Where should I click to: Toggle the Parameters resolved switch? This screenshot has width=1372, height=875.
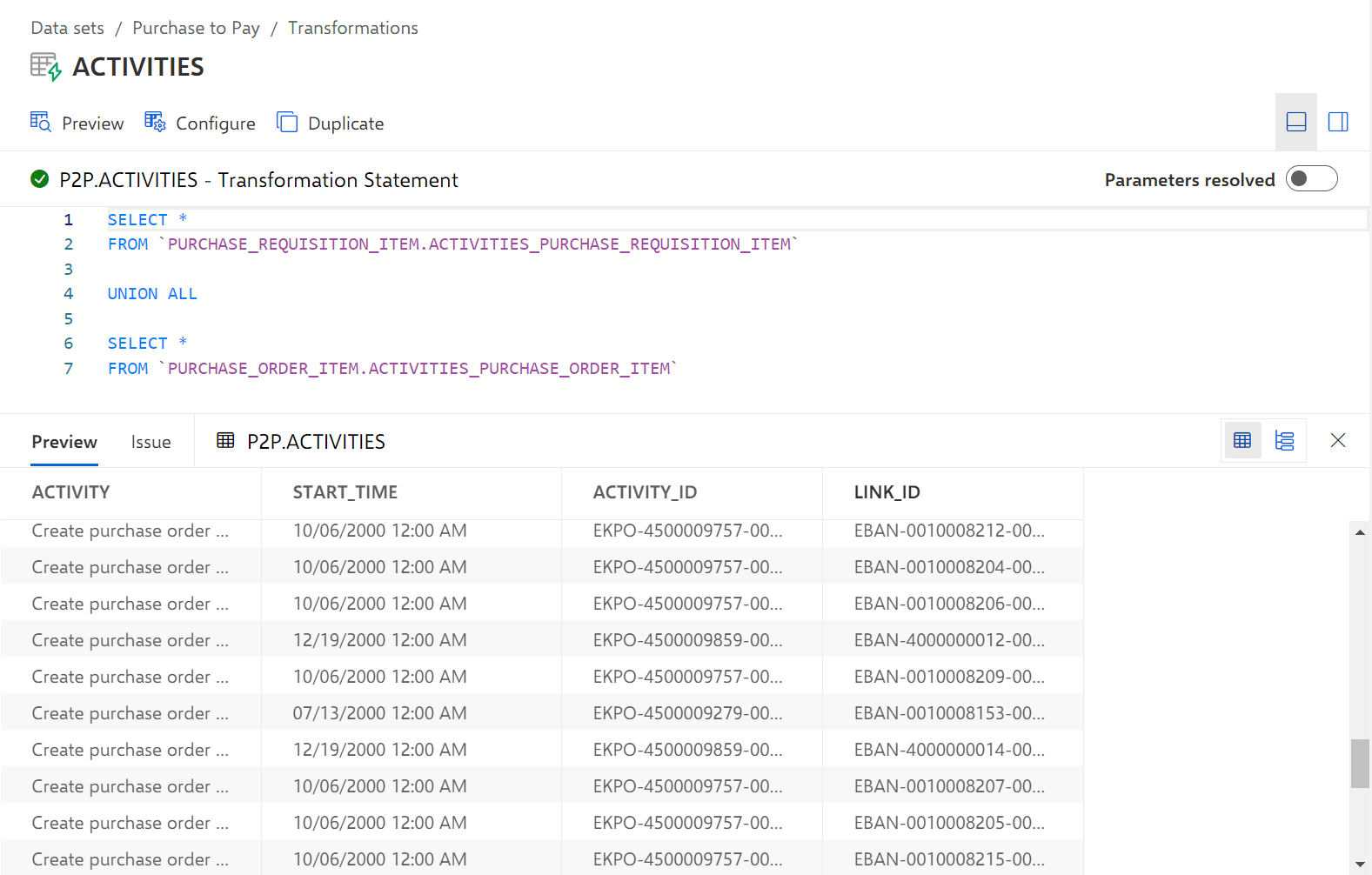pyautogui.click(x=1312, y=178)
